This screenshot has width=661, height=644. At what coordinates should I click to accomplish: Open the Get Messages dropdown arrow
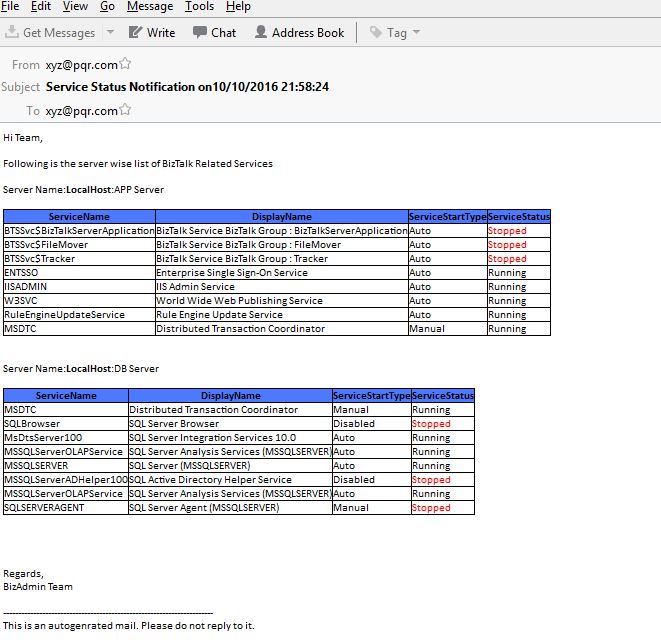click(110, 32)
